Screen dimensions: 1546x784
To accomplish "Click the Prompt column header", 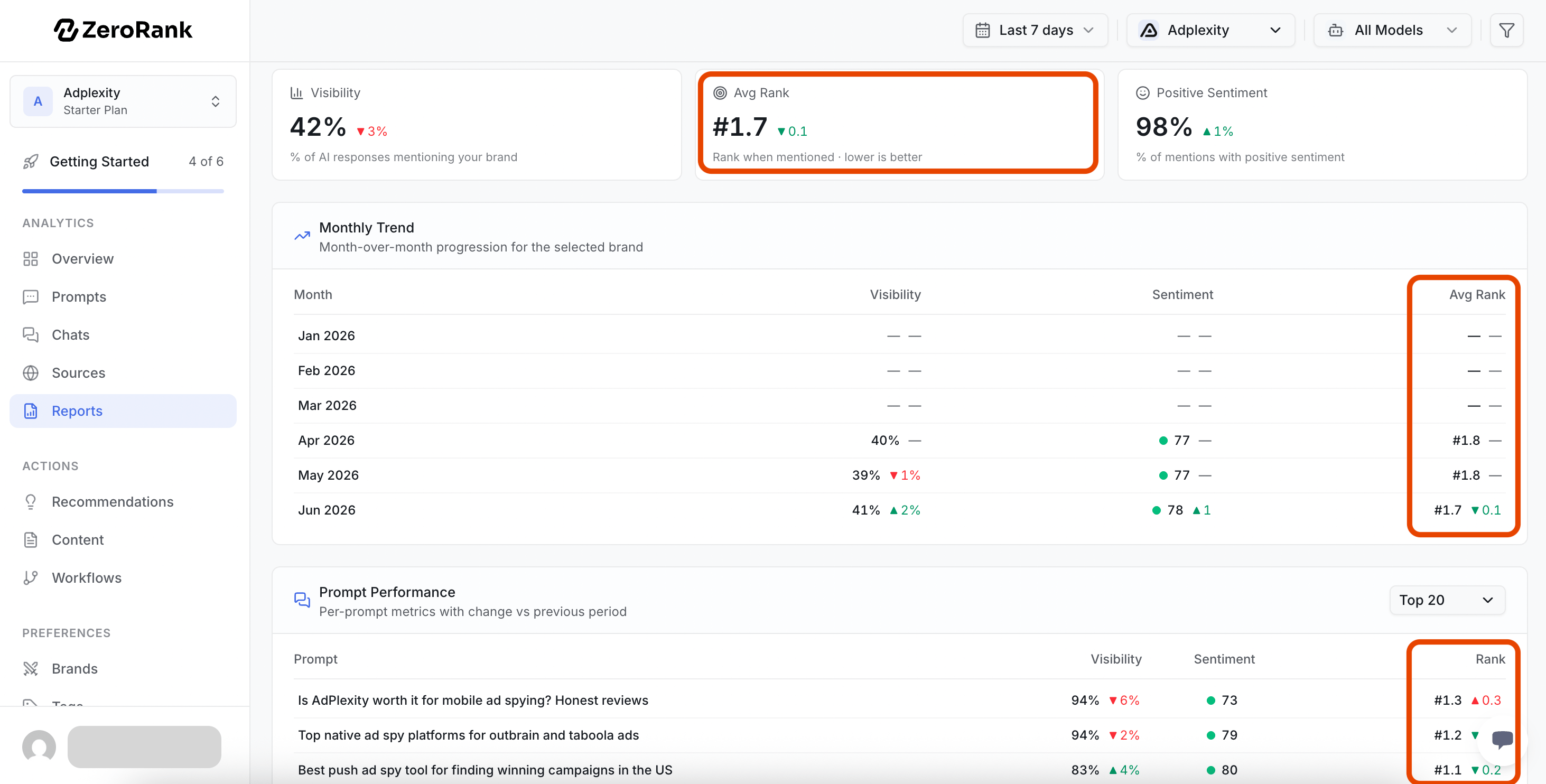I will pos(315,659).
